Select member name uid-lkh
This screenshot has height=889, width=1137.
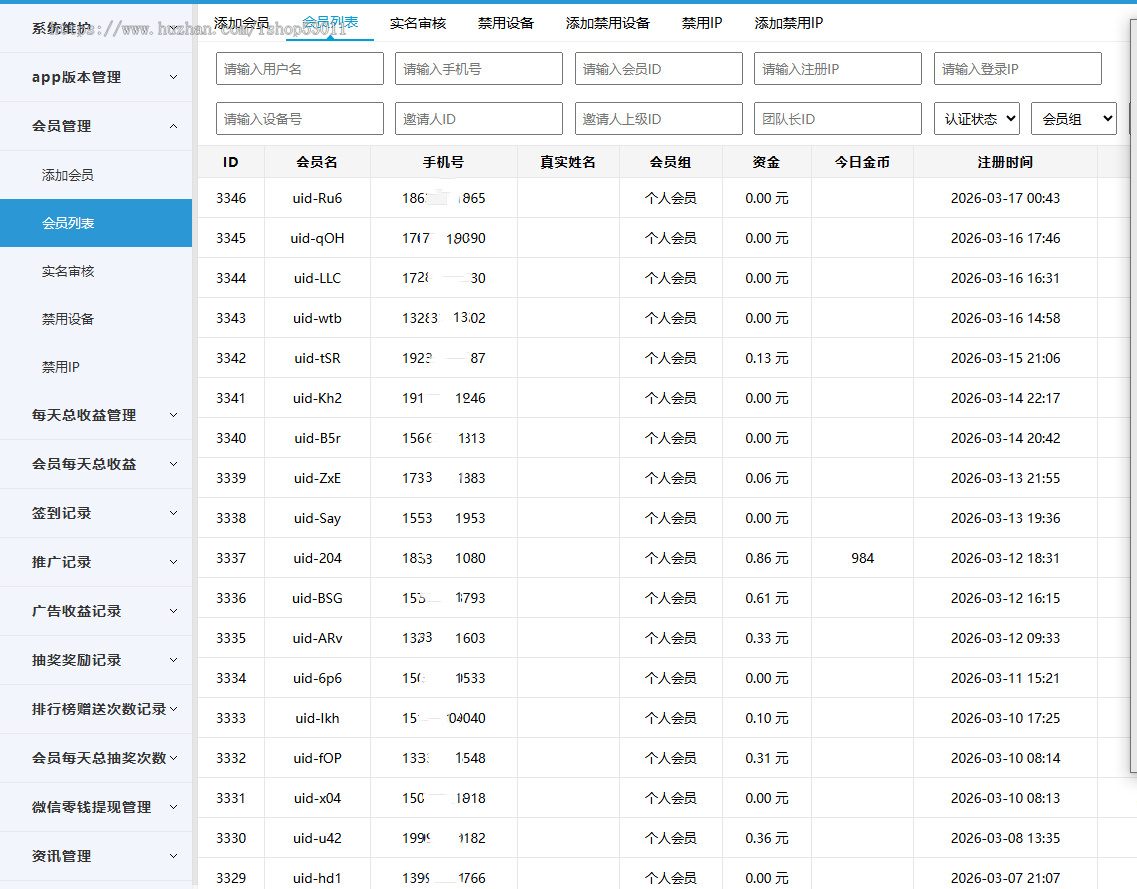(317, 718)
